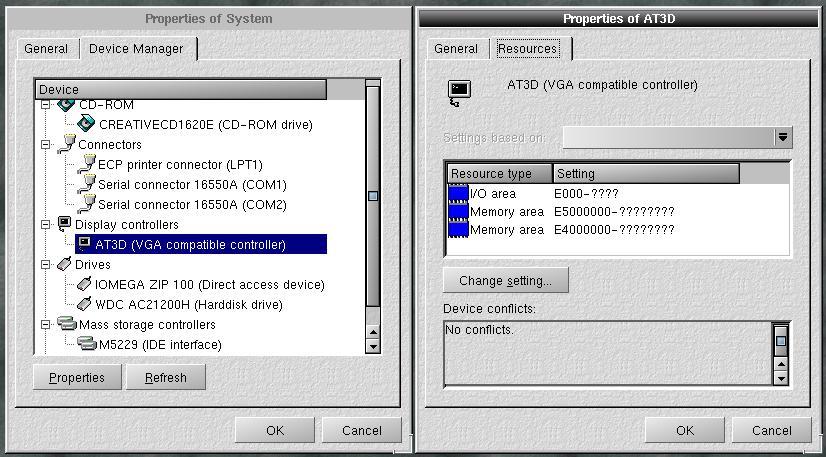
Task: Click the Resource type column header
Action: coord(499,173)
